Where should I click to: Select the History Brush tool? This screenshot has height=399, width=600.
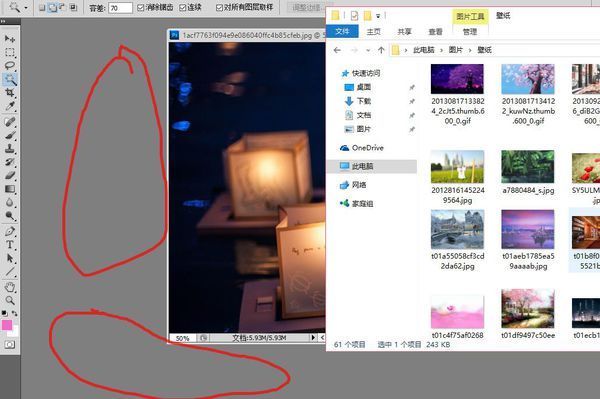(x=10, y=162)
